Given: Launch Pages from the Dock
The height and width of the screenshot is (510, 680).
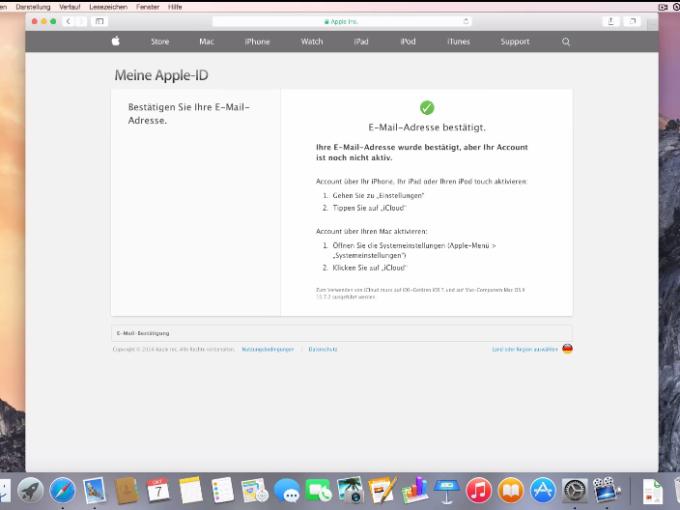Looking at the screenshot, I should click(x=382, y=490).
